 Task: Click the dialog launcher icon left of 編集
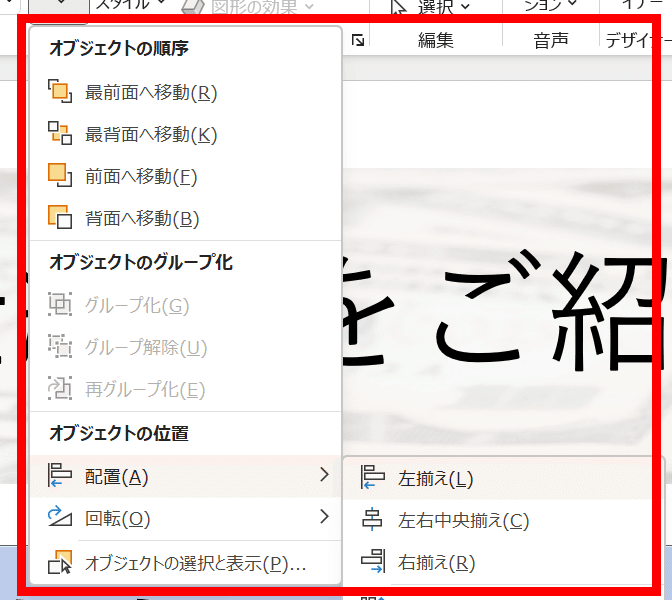tap(357, 40)
